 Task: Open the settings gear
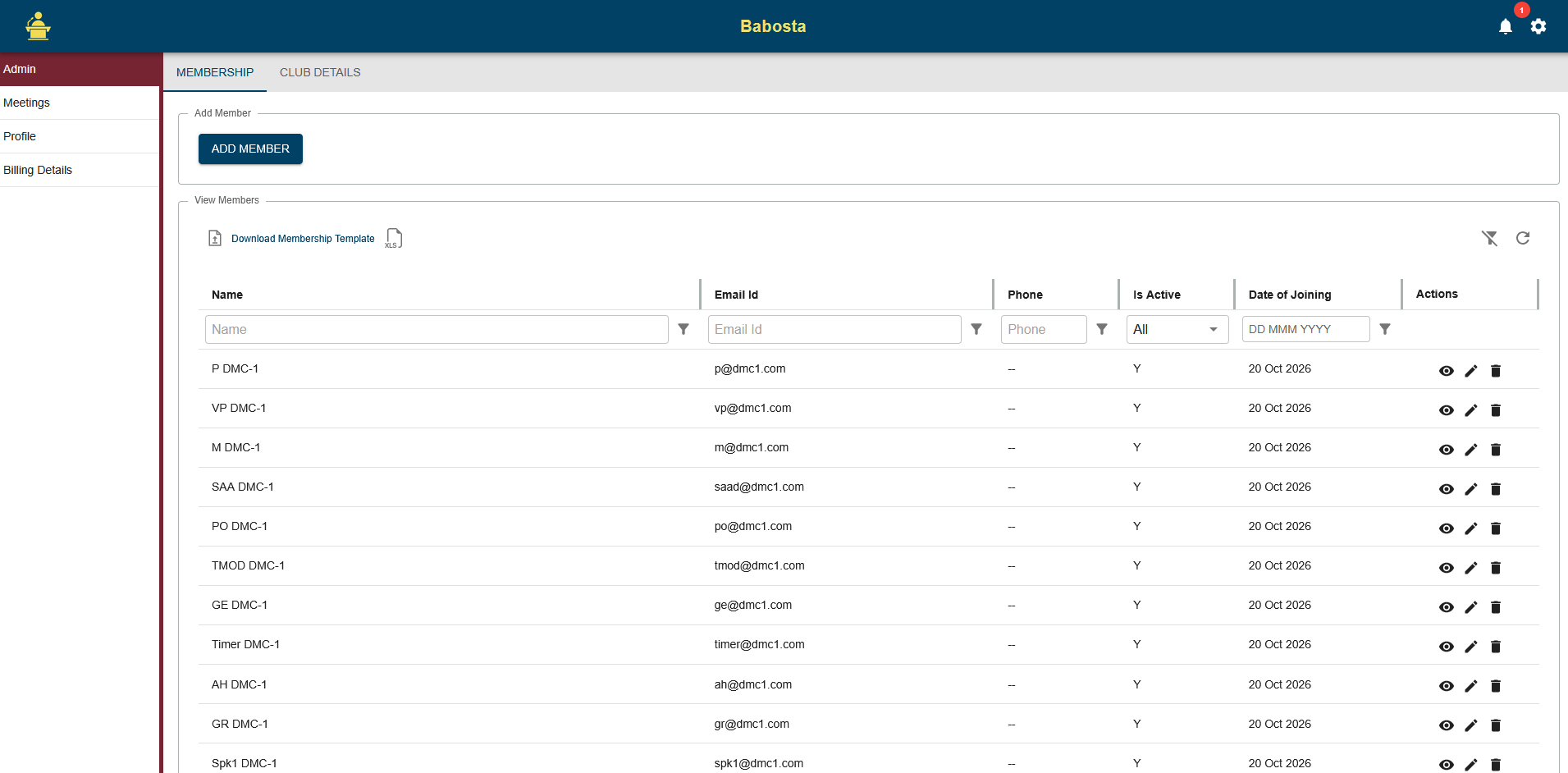[x=1538, y=26]
